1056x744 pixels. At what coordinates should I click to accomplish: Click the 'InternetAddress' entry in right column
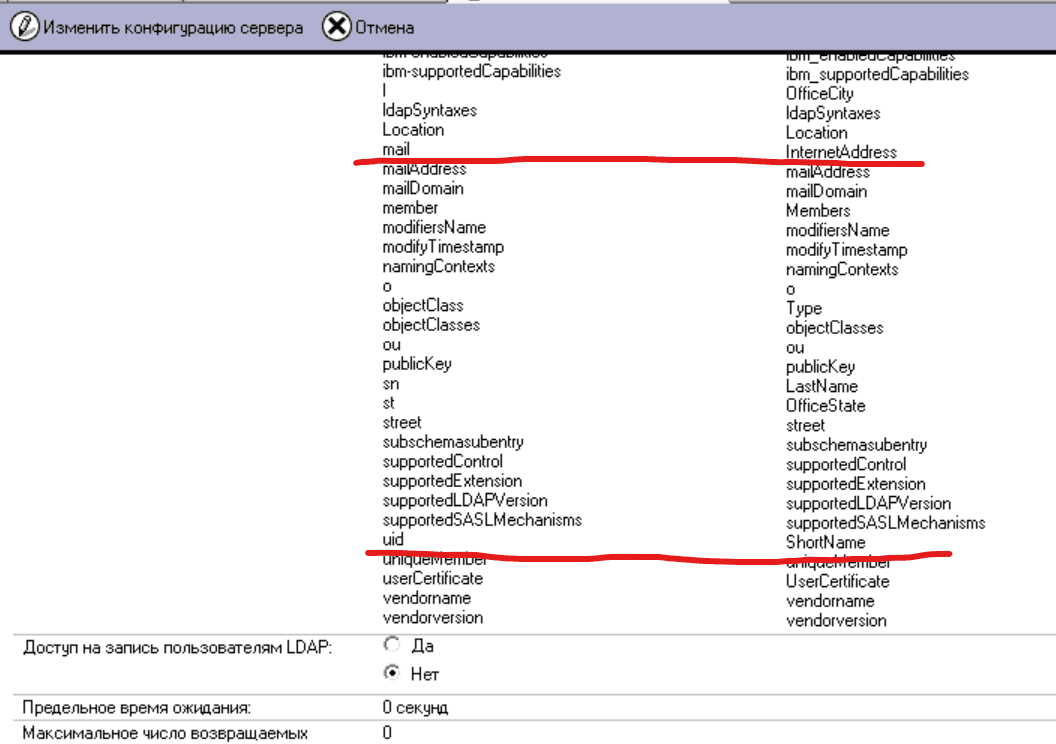841,152
